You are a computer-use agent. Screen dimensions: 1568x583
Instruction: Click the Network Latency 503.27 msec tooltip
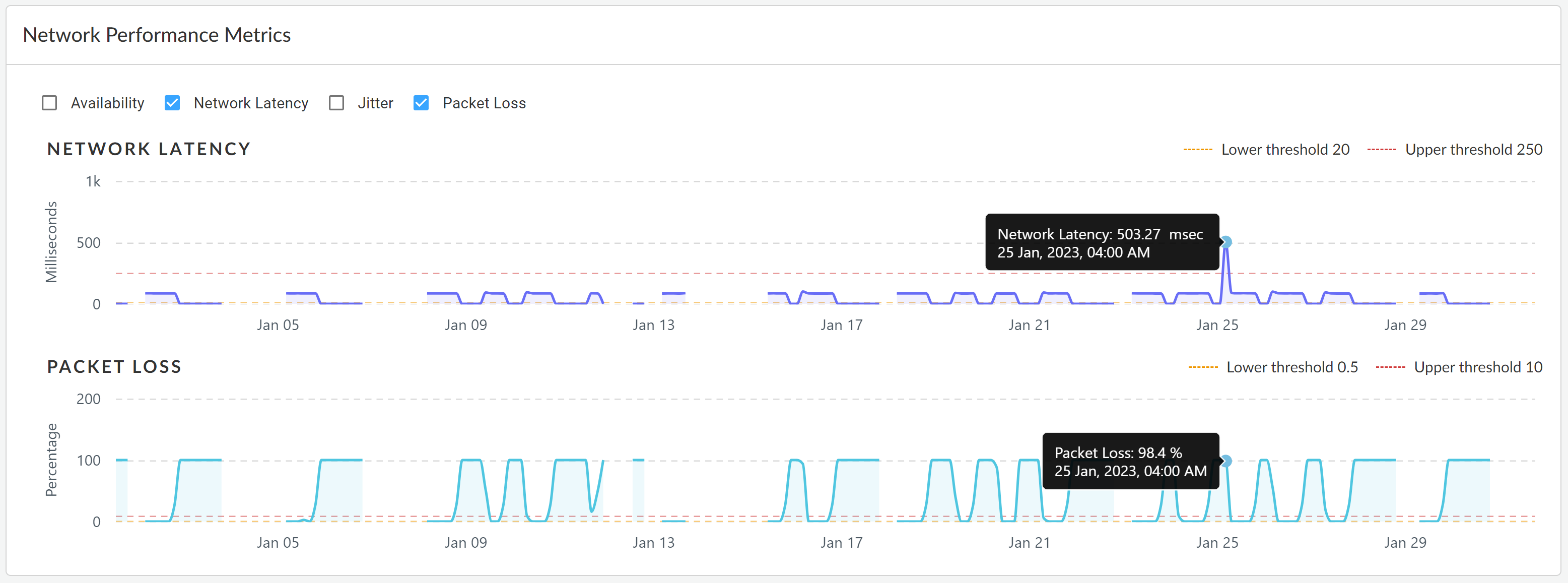click(1101, 242)
